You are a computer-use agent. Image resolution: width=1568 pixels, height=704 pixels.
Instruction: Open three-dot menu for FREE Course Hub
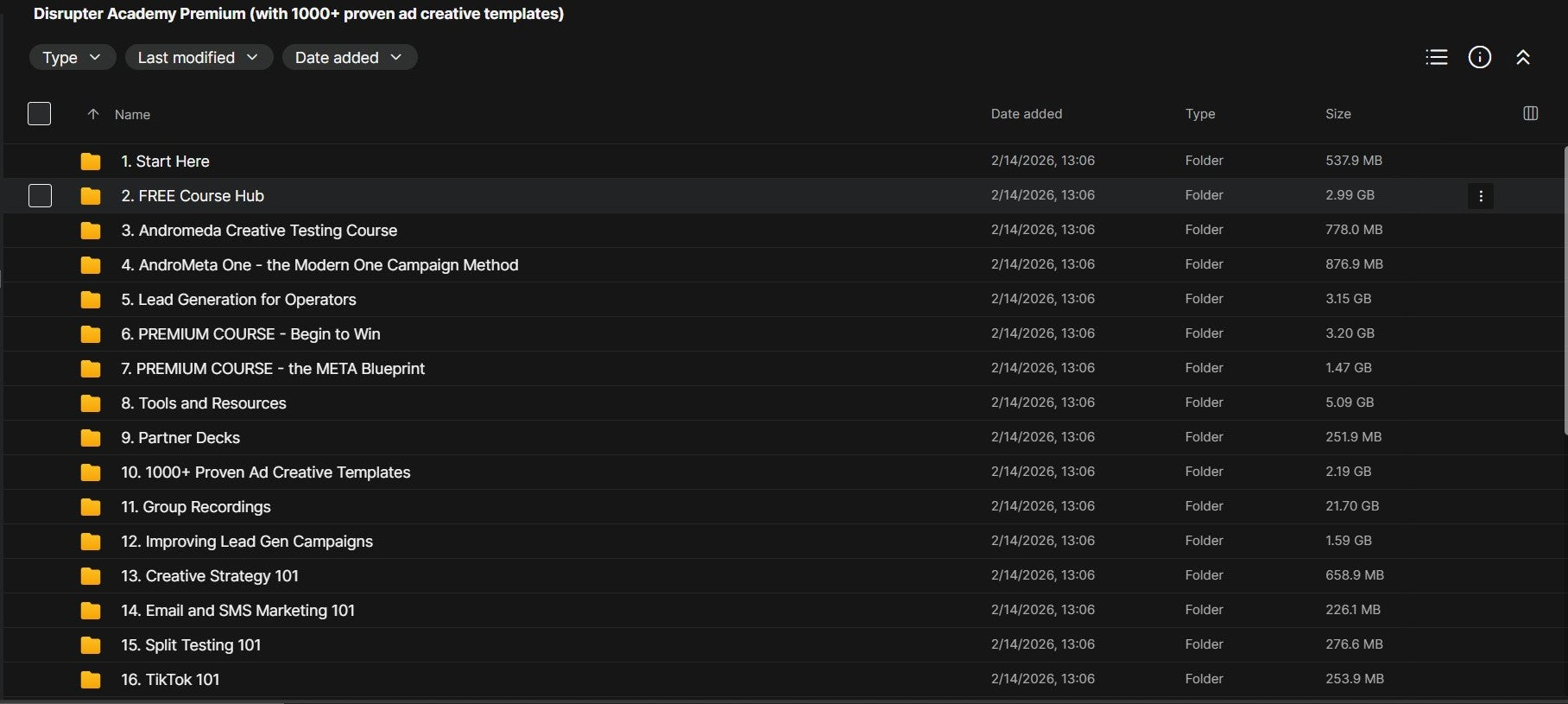1481,196
